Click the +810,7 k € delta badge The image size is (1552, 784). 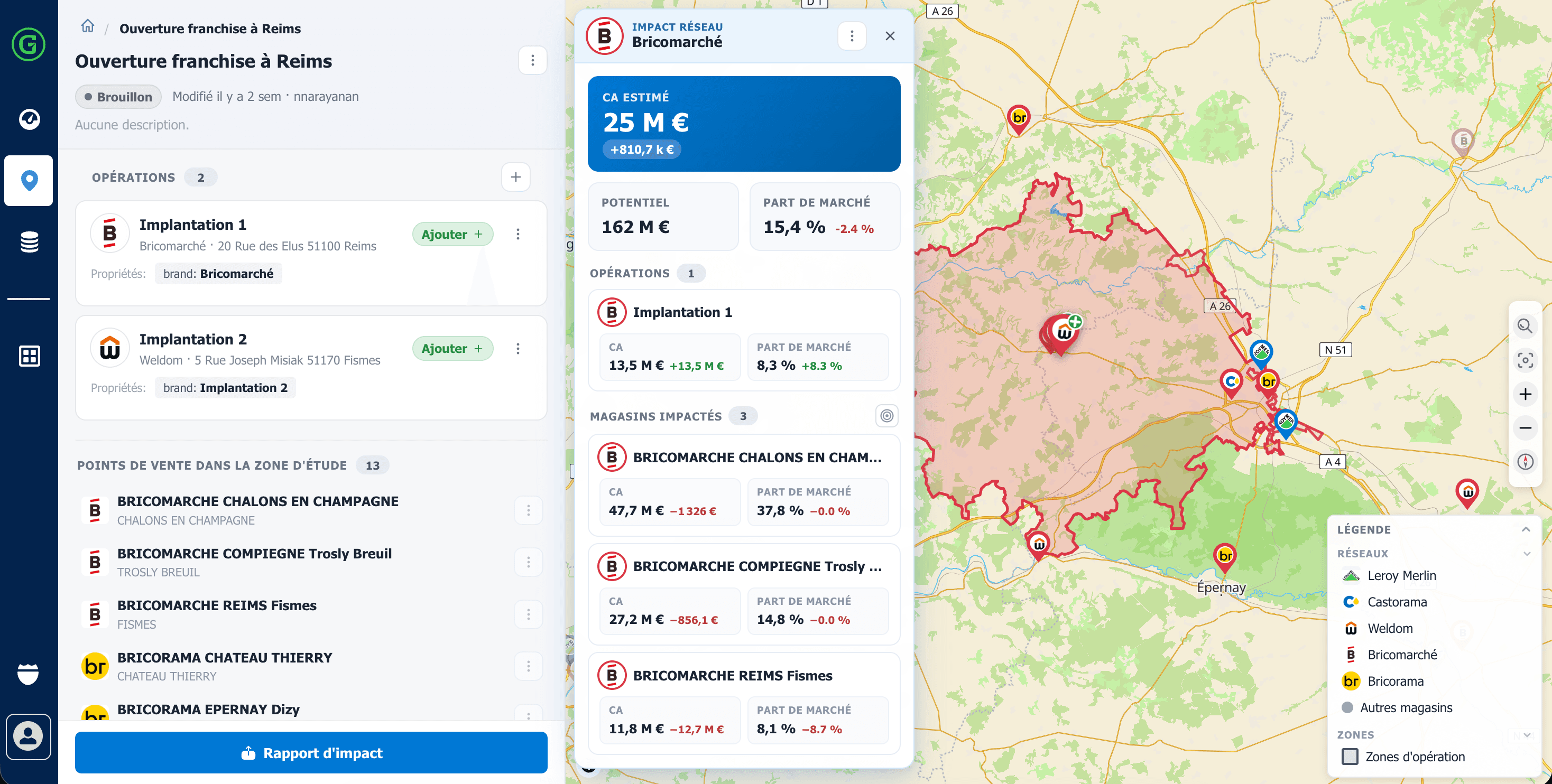[x=642, y=150]
